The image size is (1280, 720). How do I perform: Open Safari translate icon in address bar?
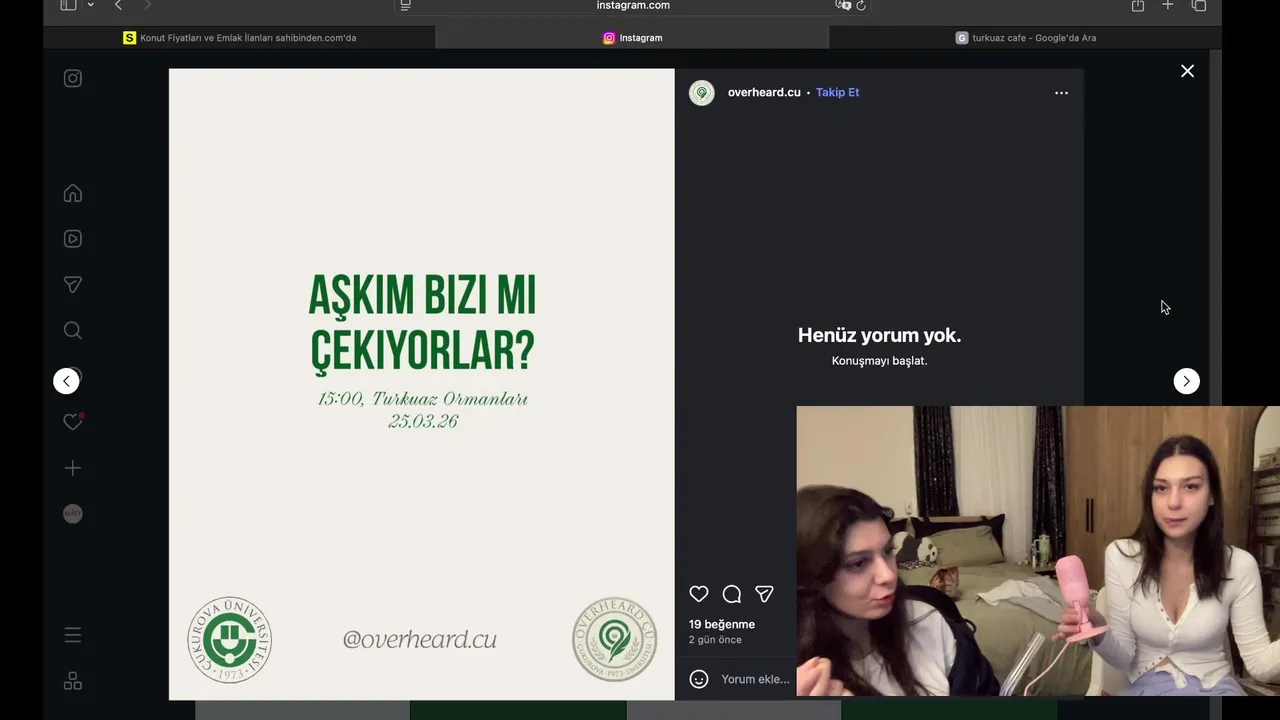coord(843,5)
